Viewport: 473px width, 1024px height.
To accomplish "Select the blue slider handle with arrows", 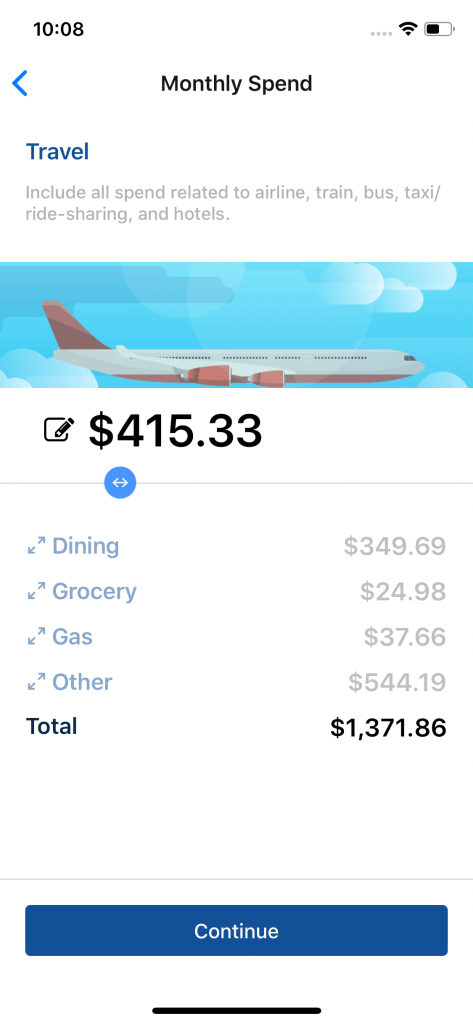I will 120,483.
